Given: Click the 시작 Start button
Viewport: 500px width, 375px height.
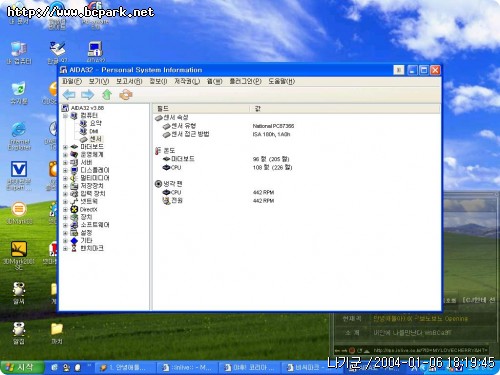Looking at the screenshot, I should [x=22, y=367].
